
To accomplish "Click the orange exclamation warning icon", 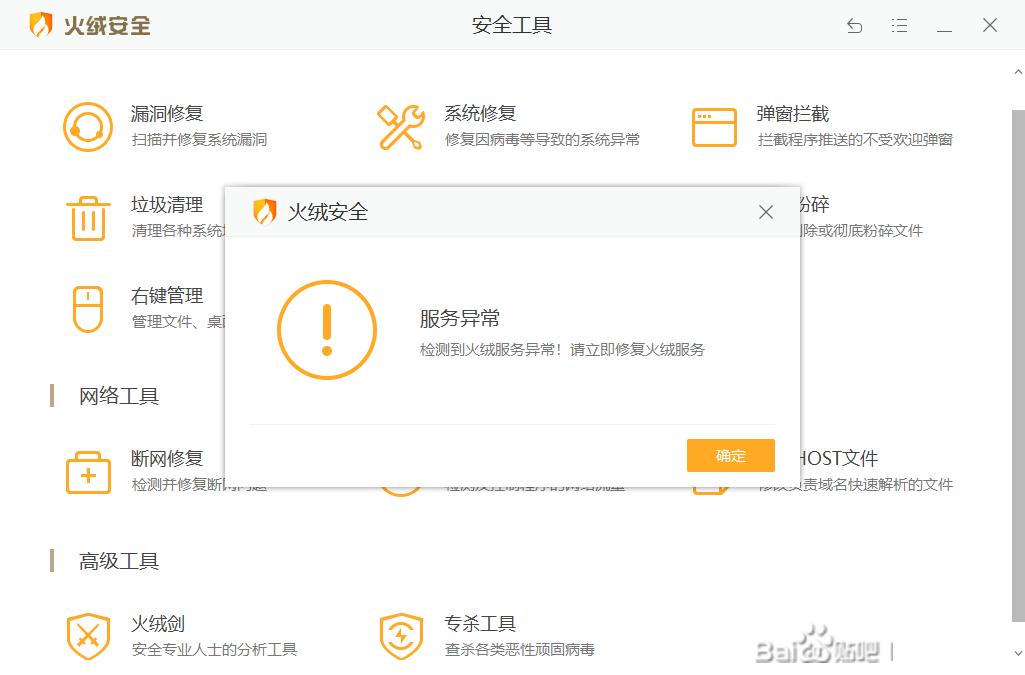I will [x=327, y=330].
